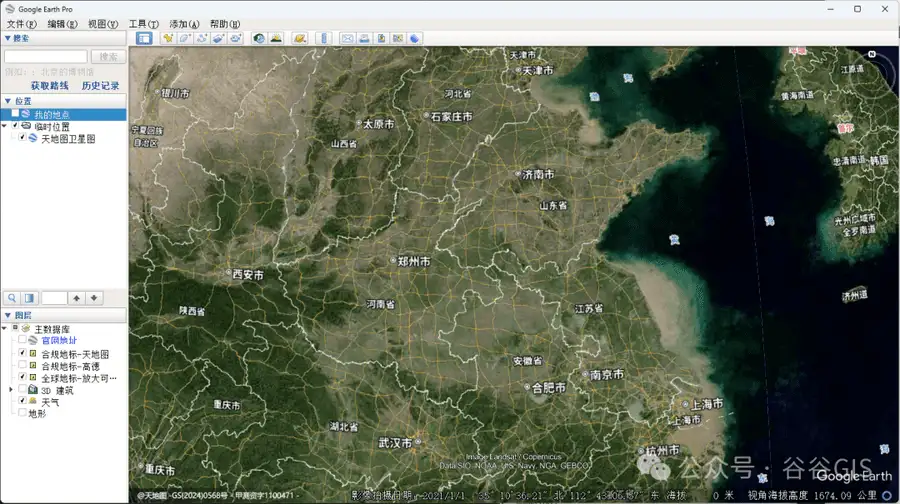Click the 郑州市 city label on the map
This screenshot has width=900, height=504.
[x=414, y=261]
